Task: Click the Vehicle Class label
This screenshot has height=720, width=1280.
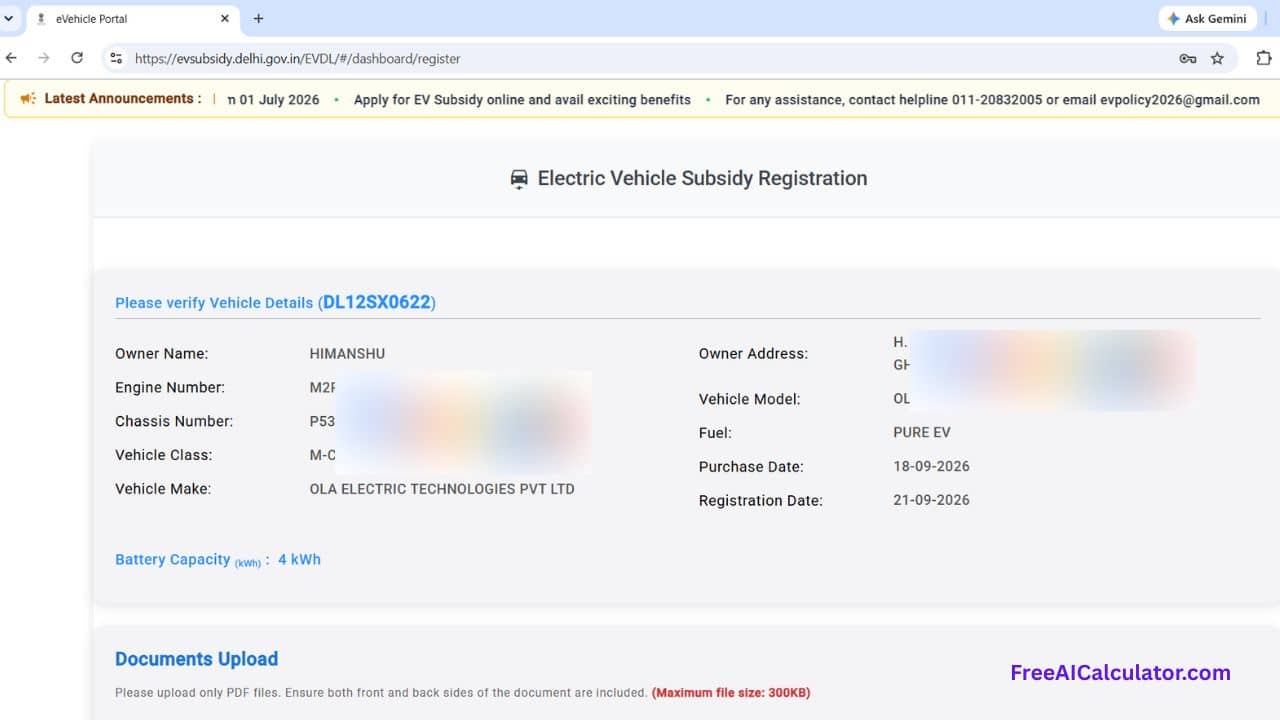Action: pos(164,455)
